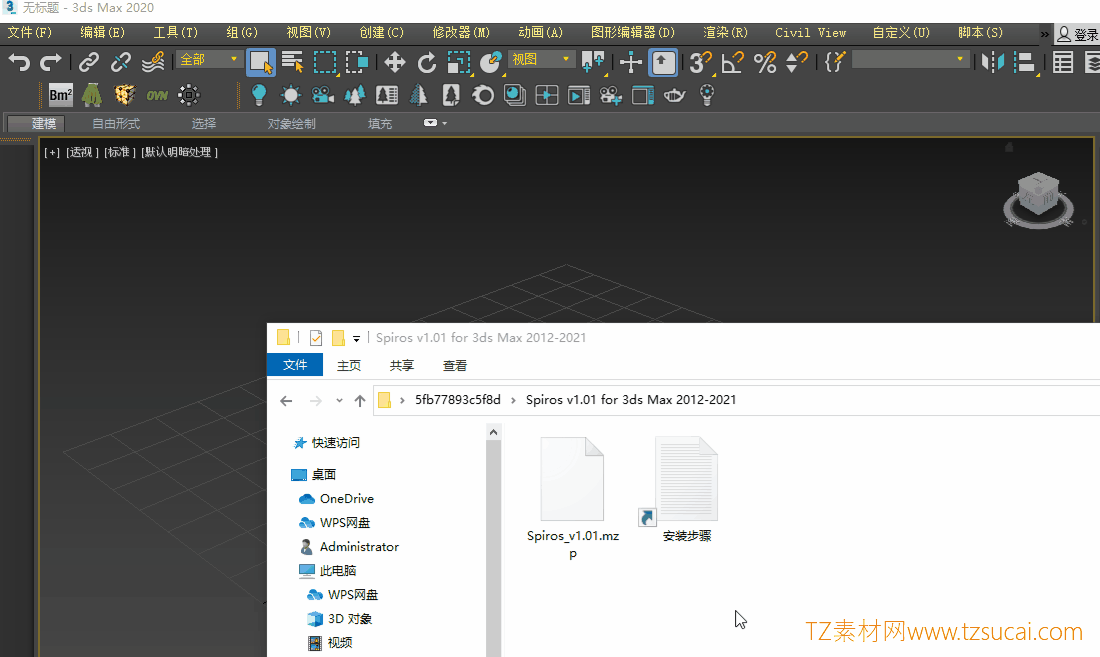Select the Link (chain) tool
This screenshot has width=1100, height=657.
[88, 62]
